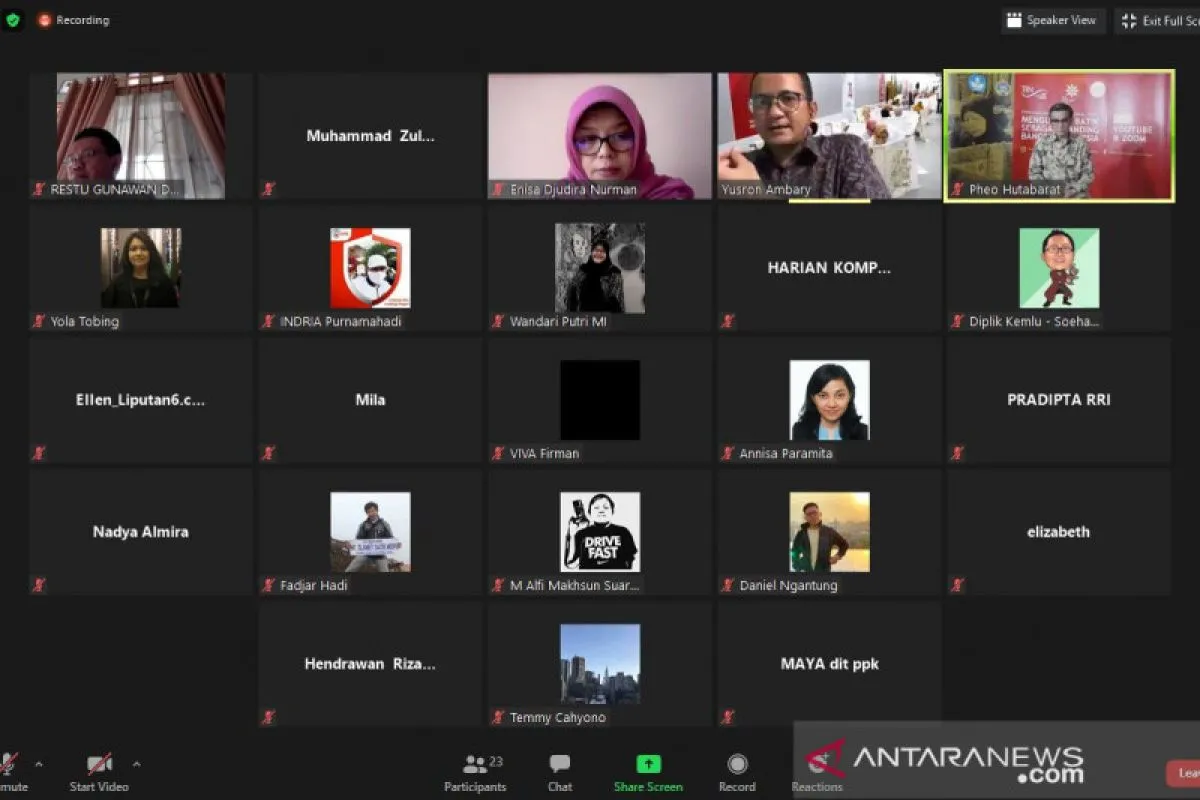The height and width of the screenshot is (800, 1200).
Task: Select the PRADIPTA RRI participant tile
Action: point(1059,399)
